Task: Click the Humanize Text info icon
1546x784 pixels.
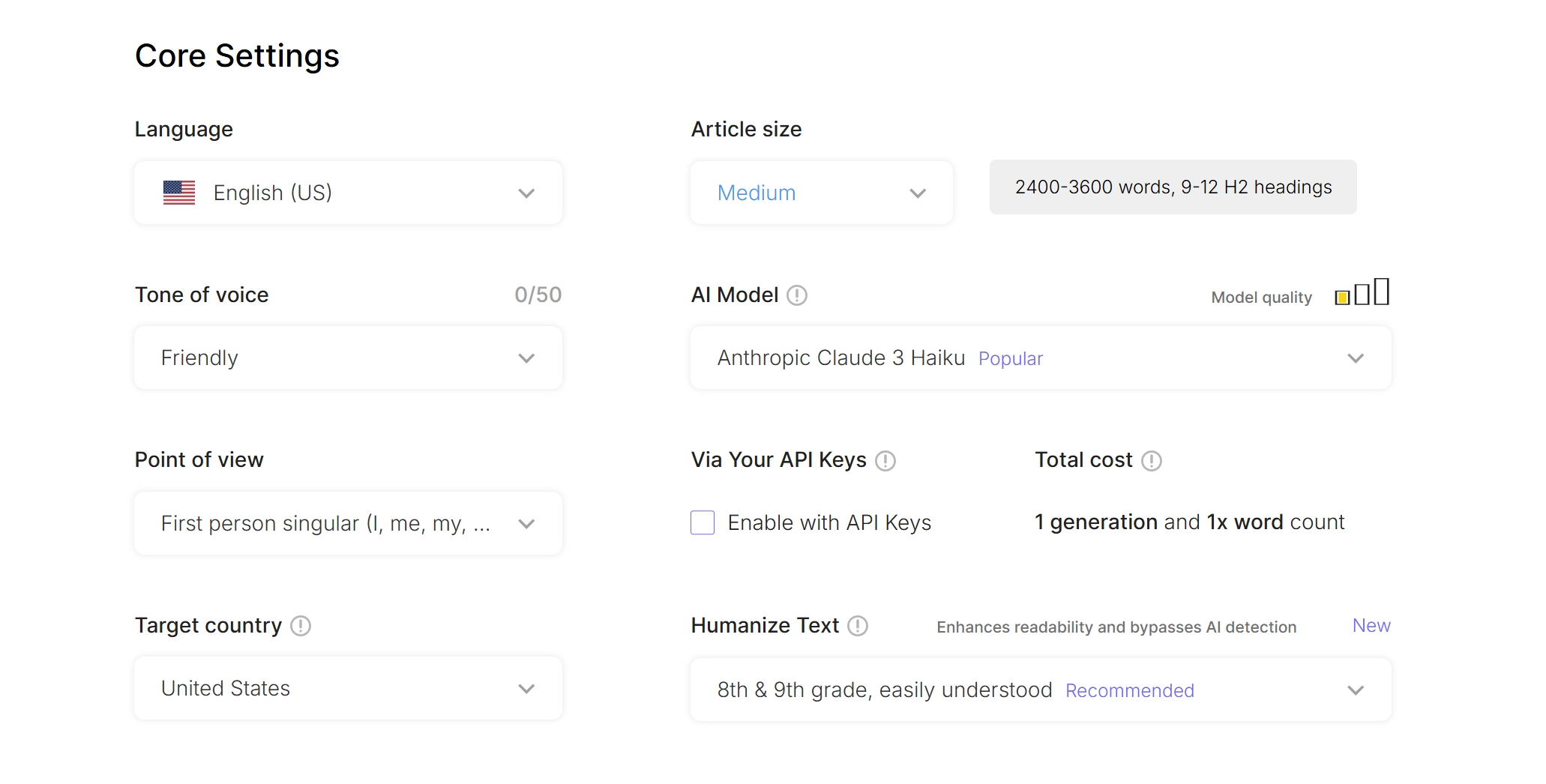Action: coord(858,626)
